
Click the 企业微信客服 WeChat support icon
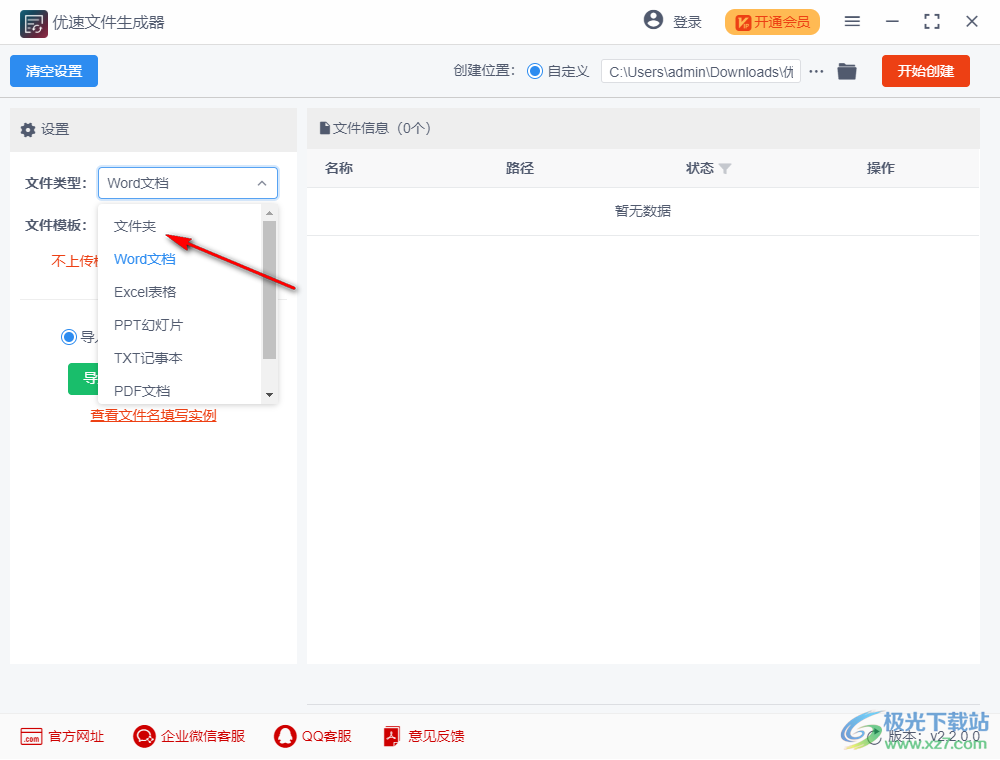point(143,736)
